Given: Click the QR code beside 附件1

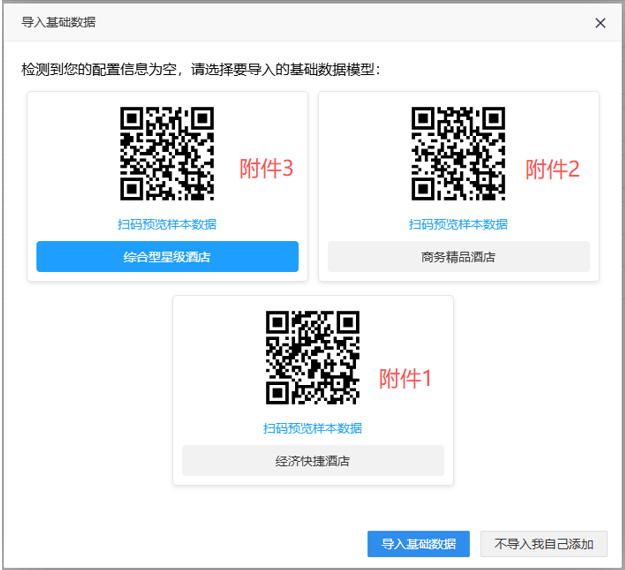Looking at the screenshot, I should coord(312,357).
